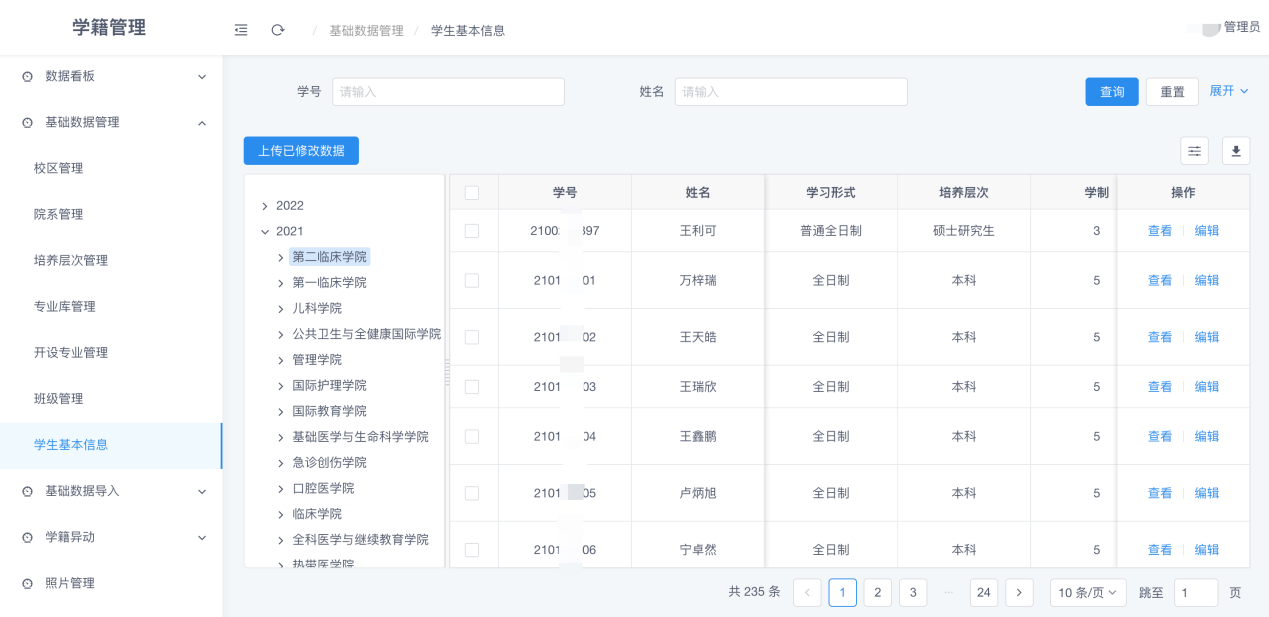Viewport: 1269px width, 617px height.
Task: Click the 学籍异动 menu icon
Action: 25,537
